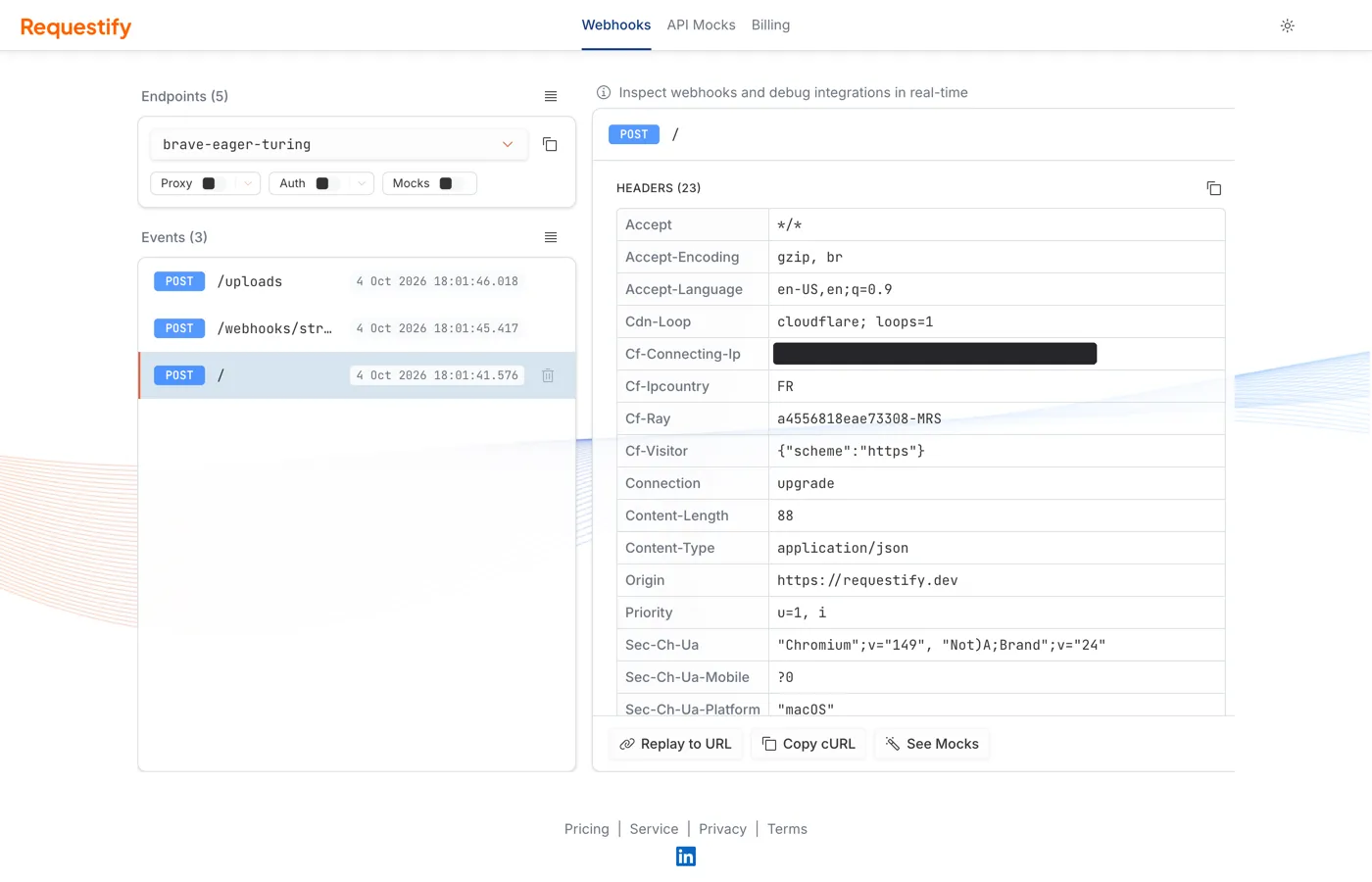Open the Terms footer link
Screen dimensions: 1372x882
tap(787, 829)
